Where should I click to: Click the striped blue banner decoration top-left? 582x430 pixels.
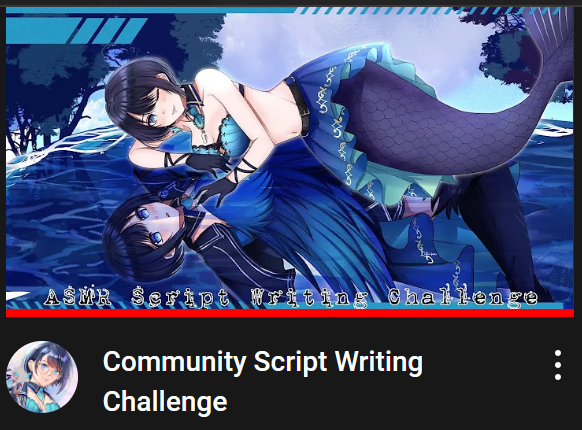76,30
